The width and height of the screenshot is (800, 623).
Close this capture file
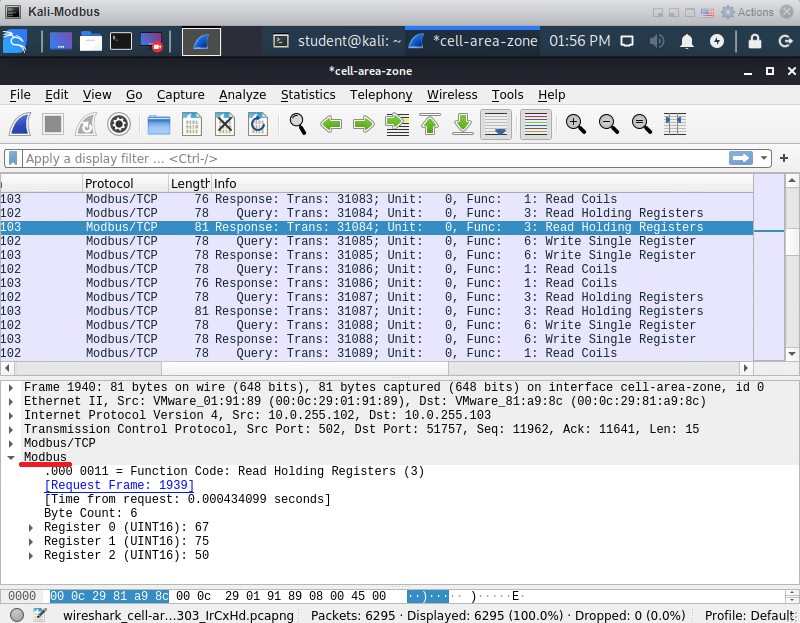(x=224, y=124)
